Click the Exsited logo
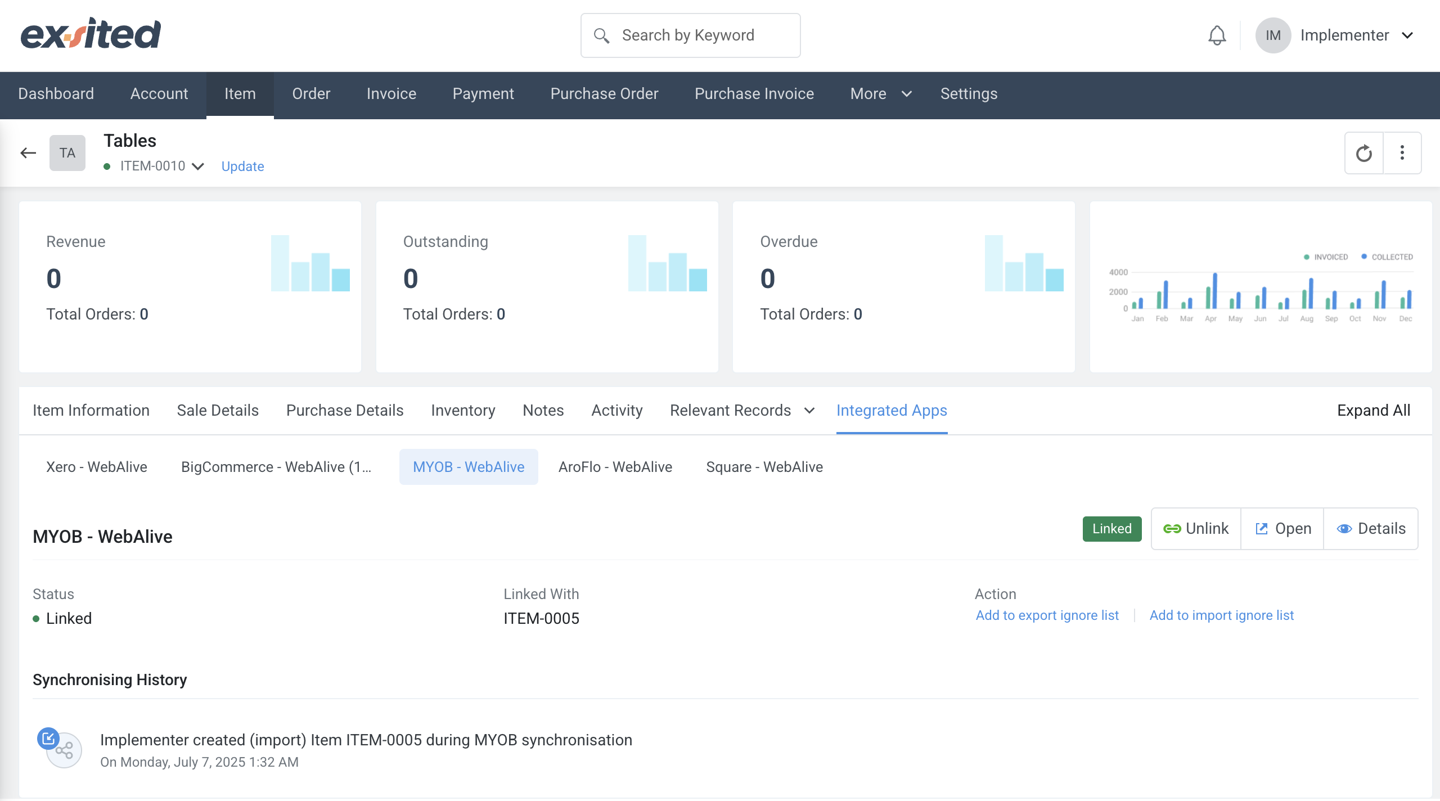 91,34
